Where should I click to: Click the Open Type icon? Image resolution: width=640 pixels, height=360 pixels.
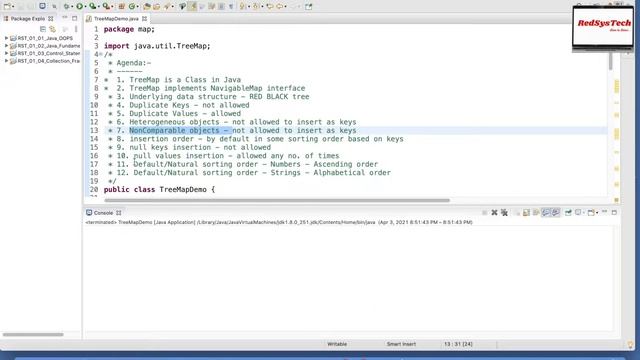(147, 6)
